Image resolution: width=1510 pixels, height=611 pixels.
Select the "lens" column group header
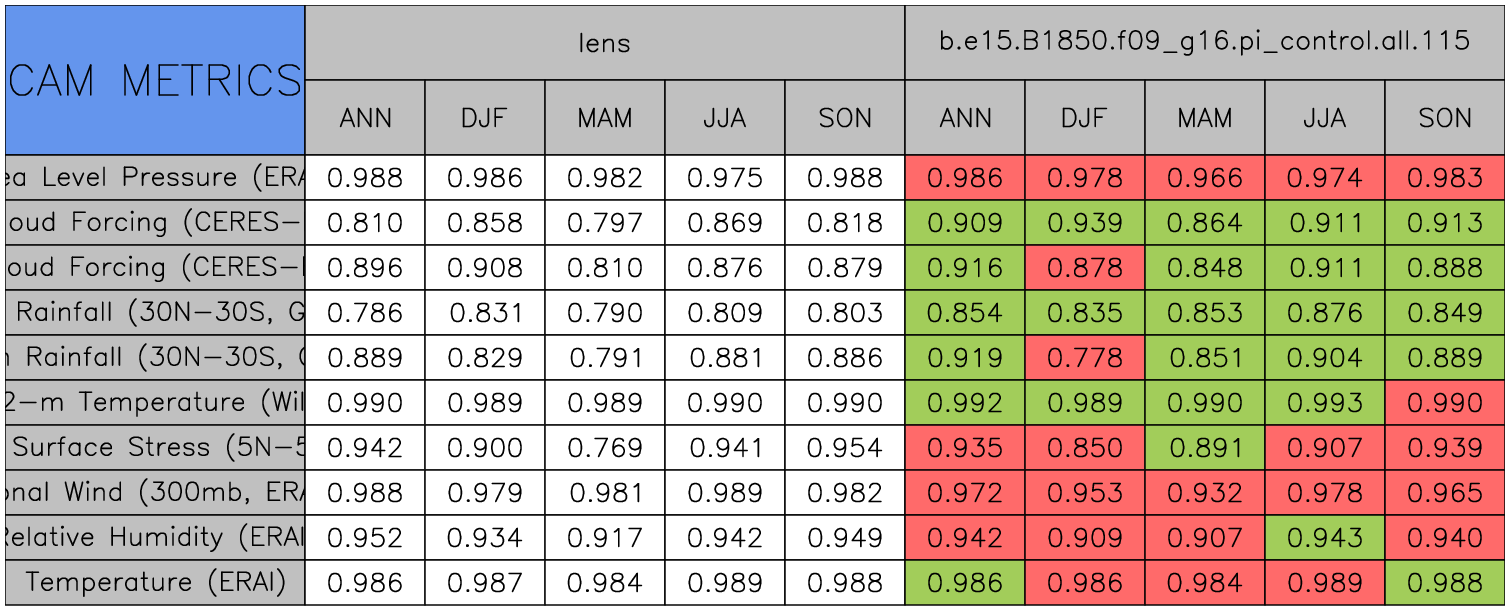pyautogui.click(x=604, y=42)
